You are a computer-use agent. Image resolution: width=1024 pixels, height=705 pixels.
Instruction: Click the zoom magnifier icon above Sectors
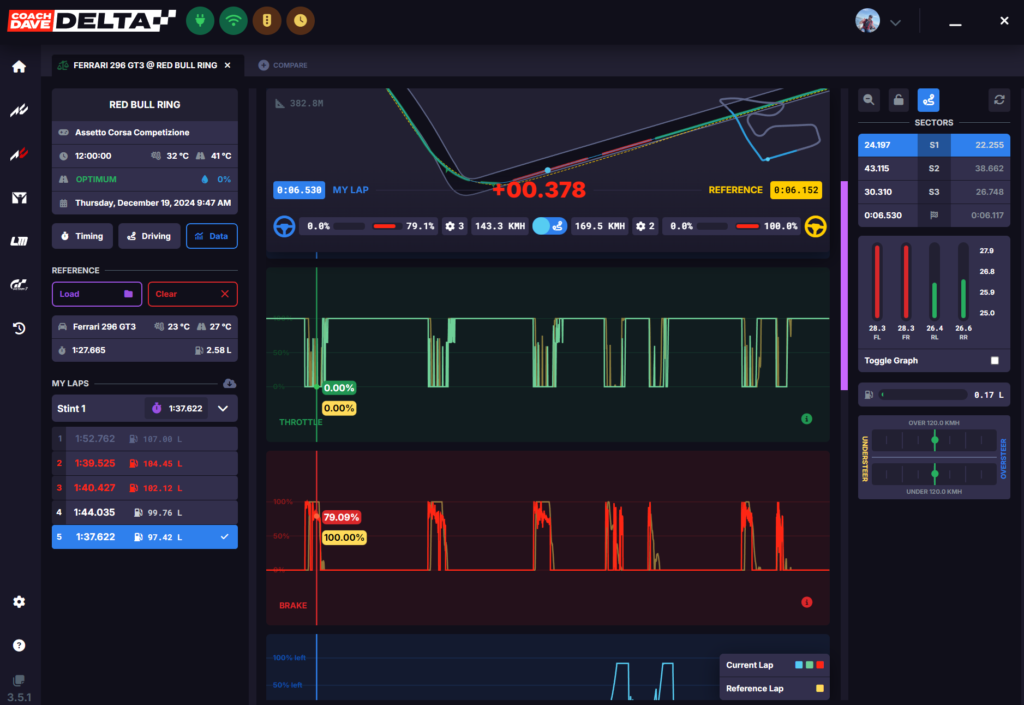coord(869,100)
